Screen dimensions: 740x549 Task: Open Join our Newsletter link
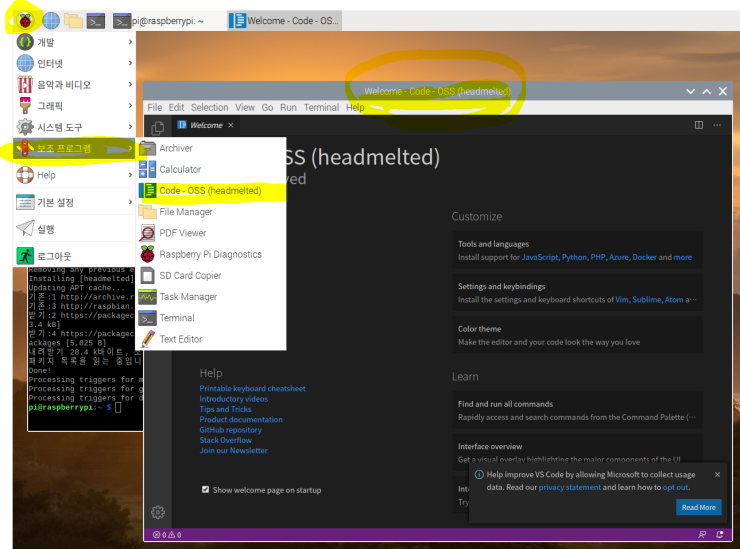234,450
